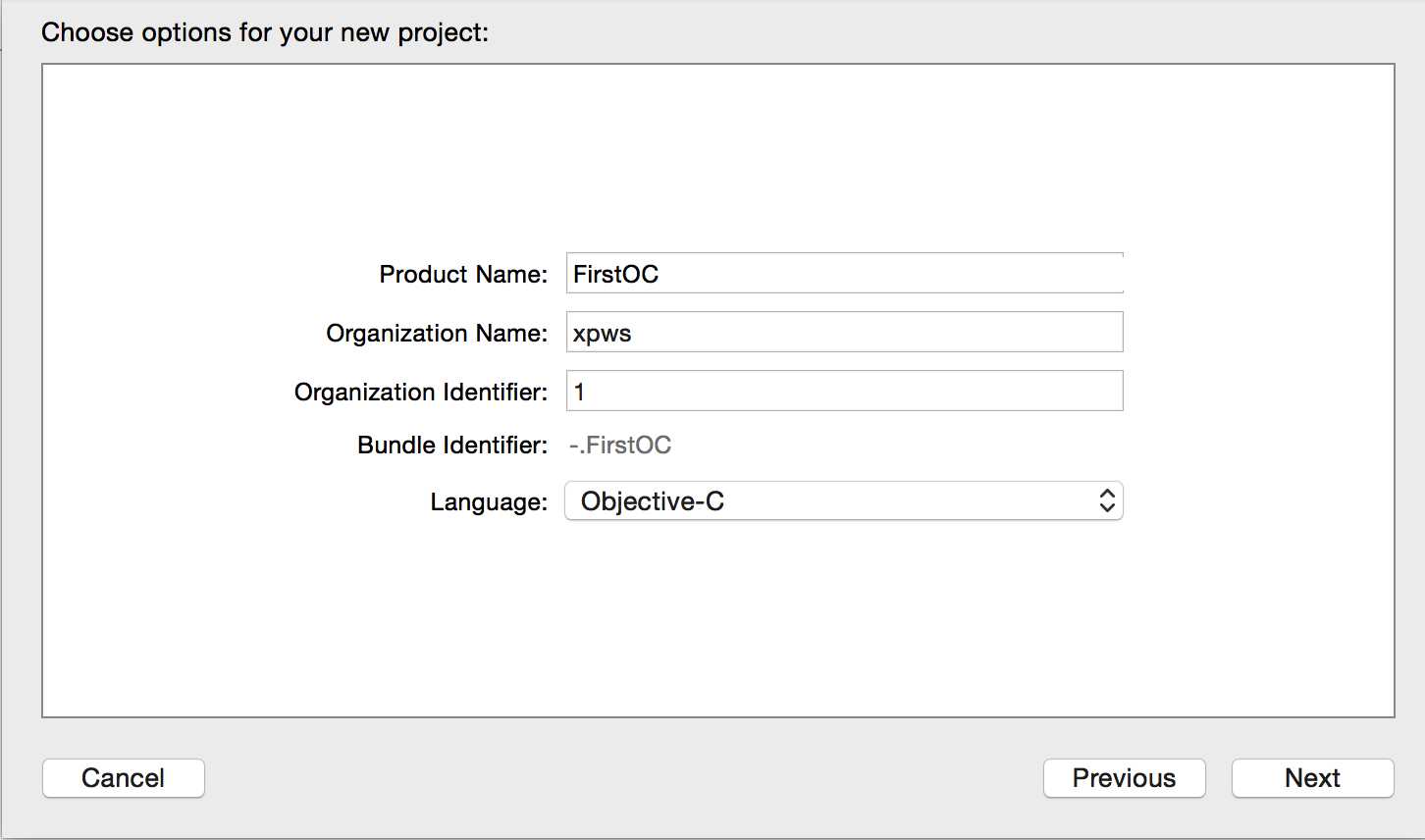Click the 'Organization Identifier:' label

(x=421, y=393)
